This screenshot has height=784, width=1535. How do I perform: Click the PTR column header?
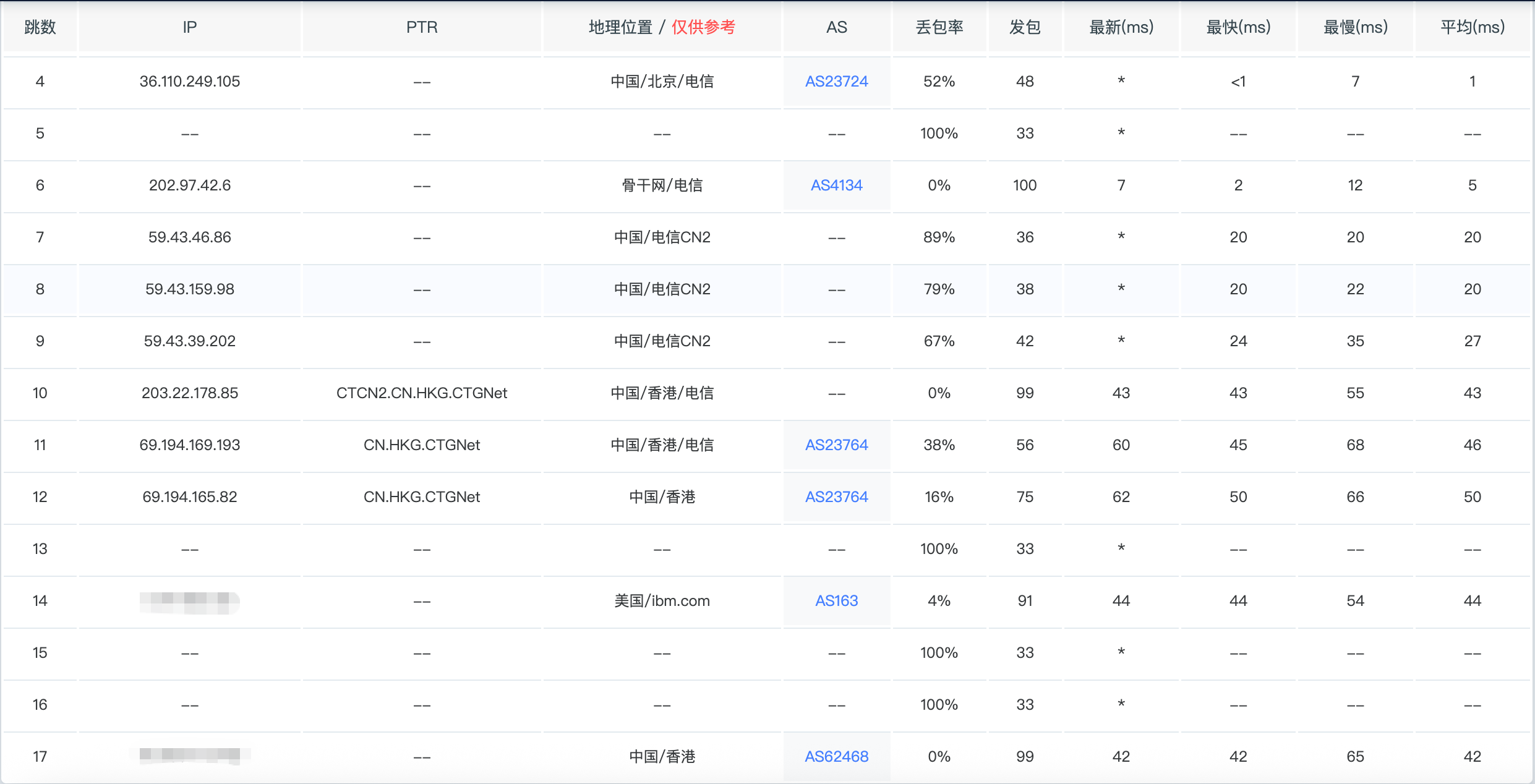tap(422, 27)
